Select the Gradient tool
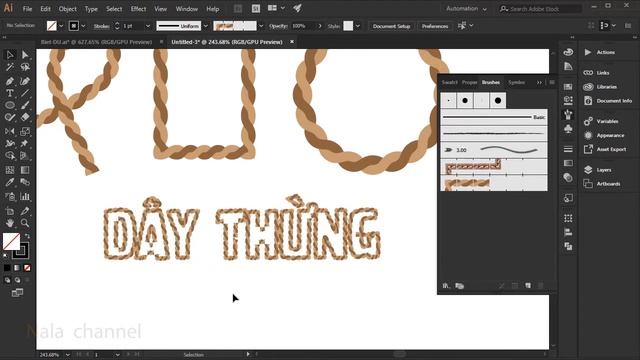Screen dimensions: 640x360 (x=25, y=170)
